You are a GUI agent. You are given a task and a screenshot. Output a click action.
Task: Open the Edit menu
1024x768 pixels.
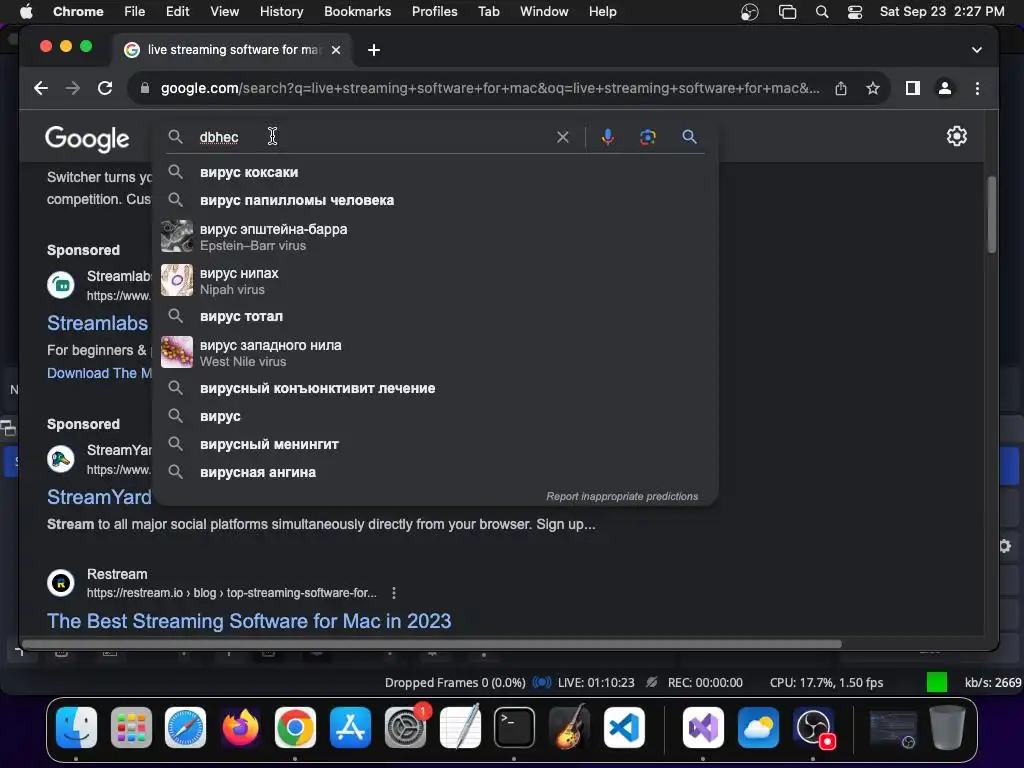(177, 12)
